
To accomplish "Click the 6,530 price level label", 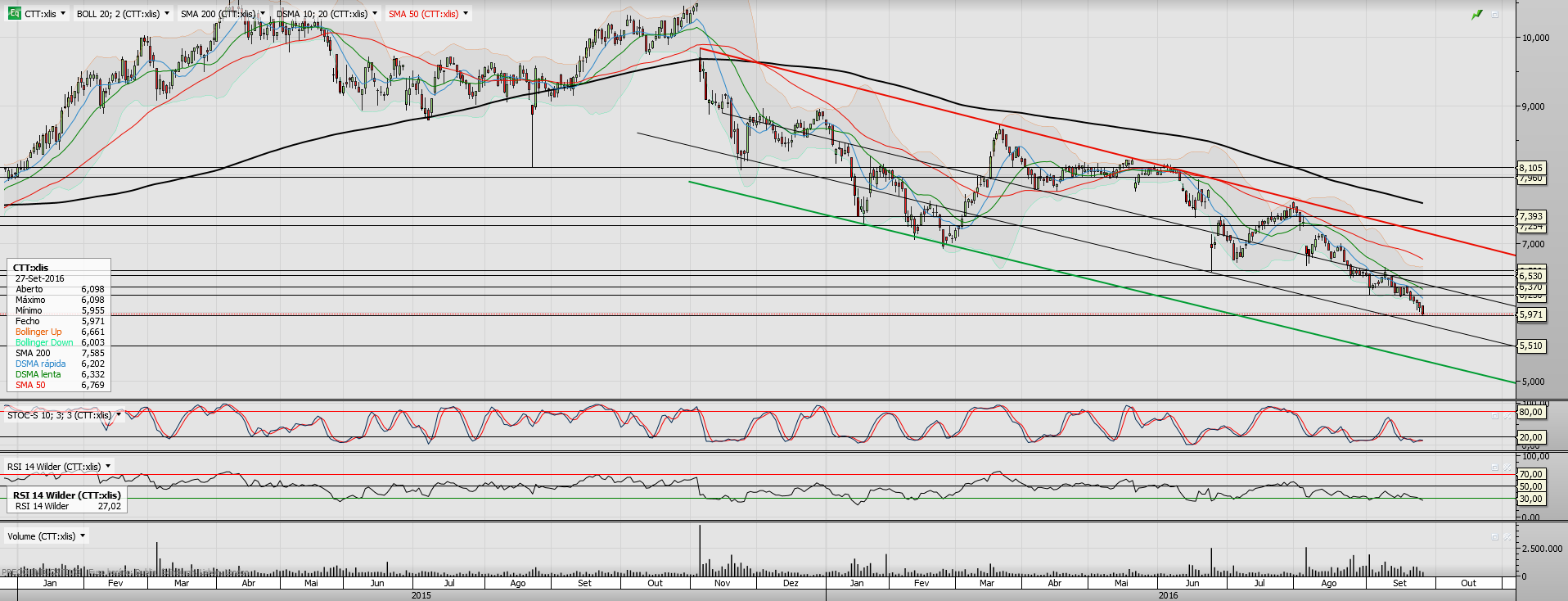I will 1531,276.
